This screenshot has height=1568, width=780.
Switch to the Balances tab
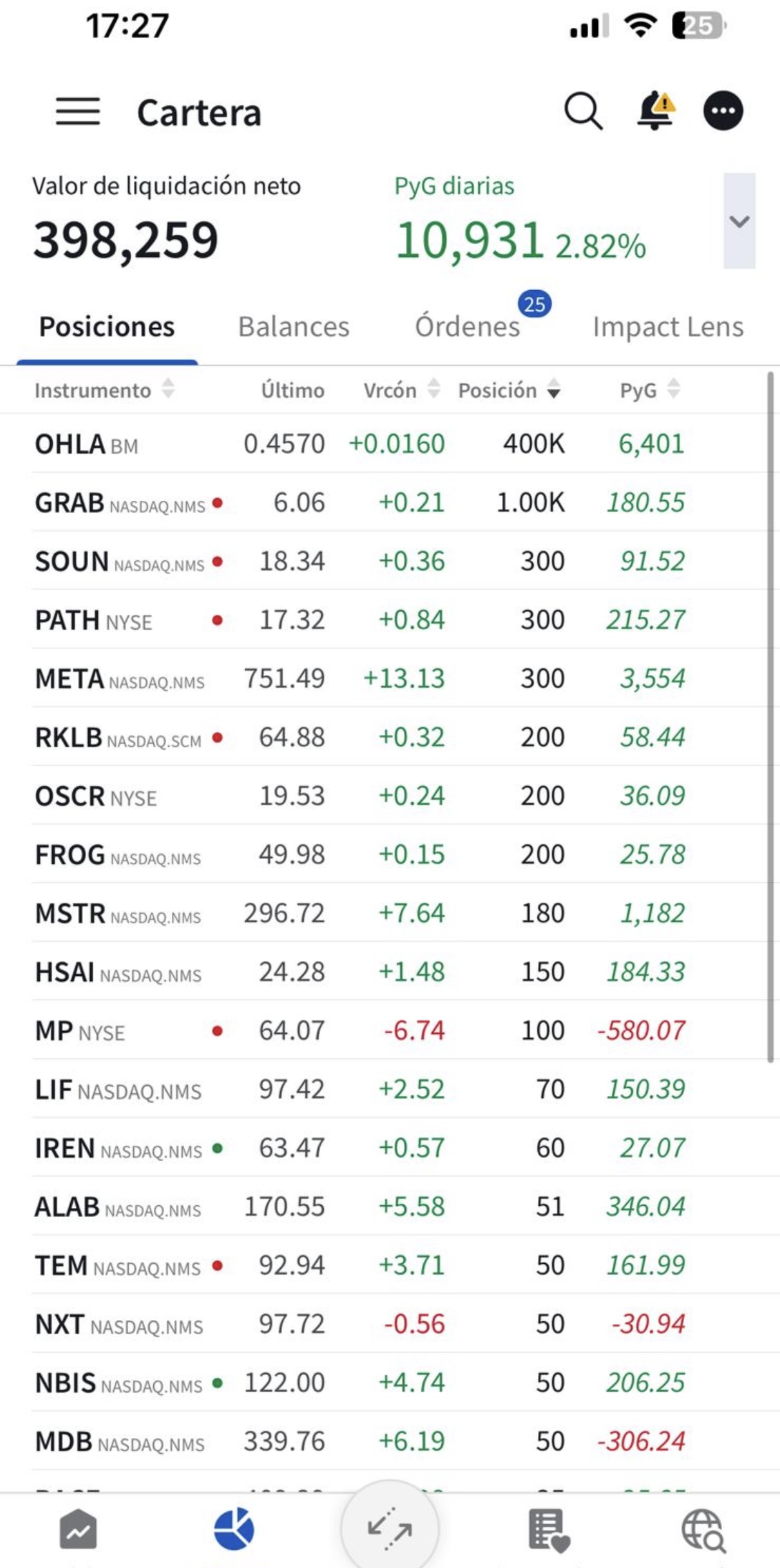point(293,327)
